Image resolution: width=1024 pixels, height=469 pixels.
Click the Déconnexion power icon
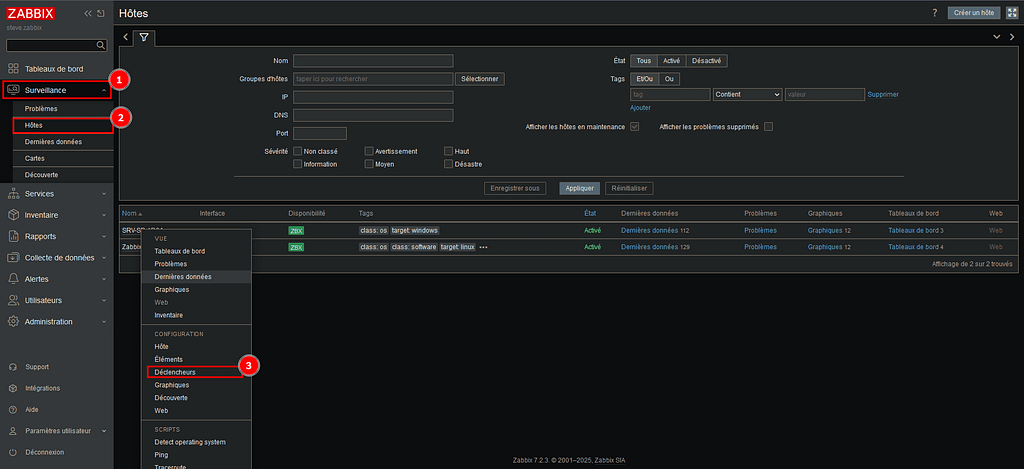point(13,452)
